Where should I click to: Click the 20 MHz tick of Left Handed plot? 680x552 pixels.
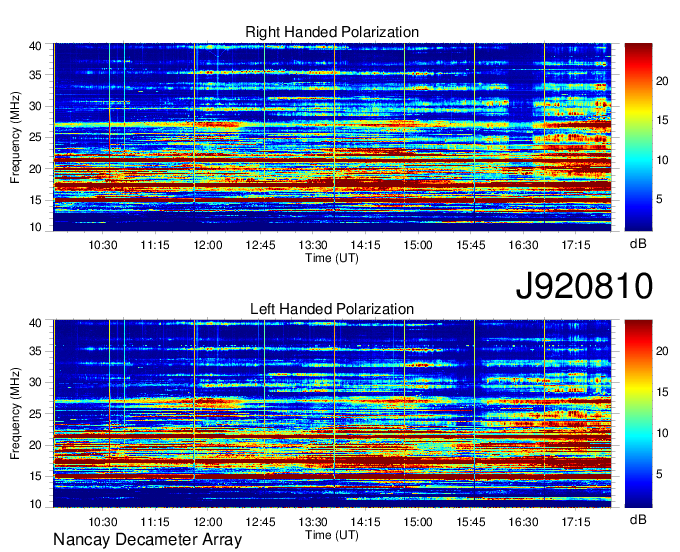click(x=35, y=445)
